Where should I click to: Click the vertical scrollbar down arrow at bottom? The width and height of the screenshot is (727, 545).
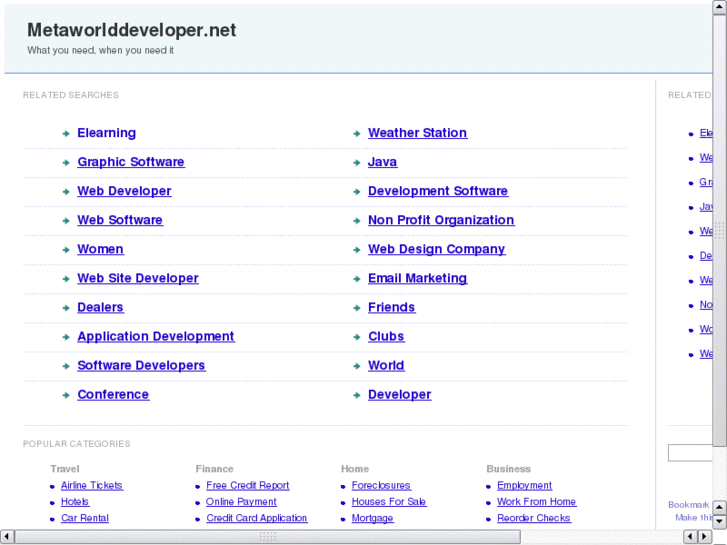(720, 521)
